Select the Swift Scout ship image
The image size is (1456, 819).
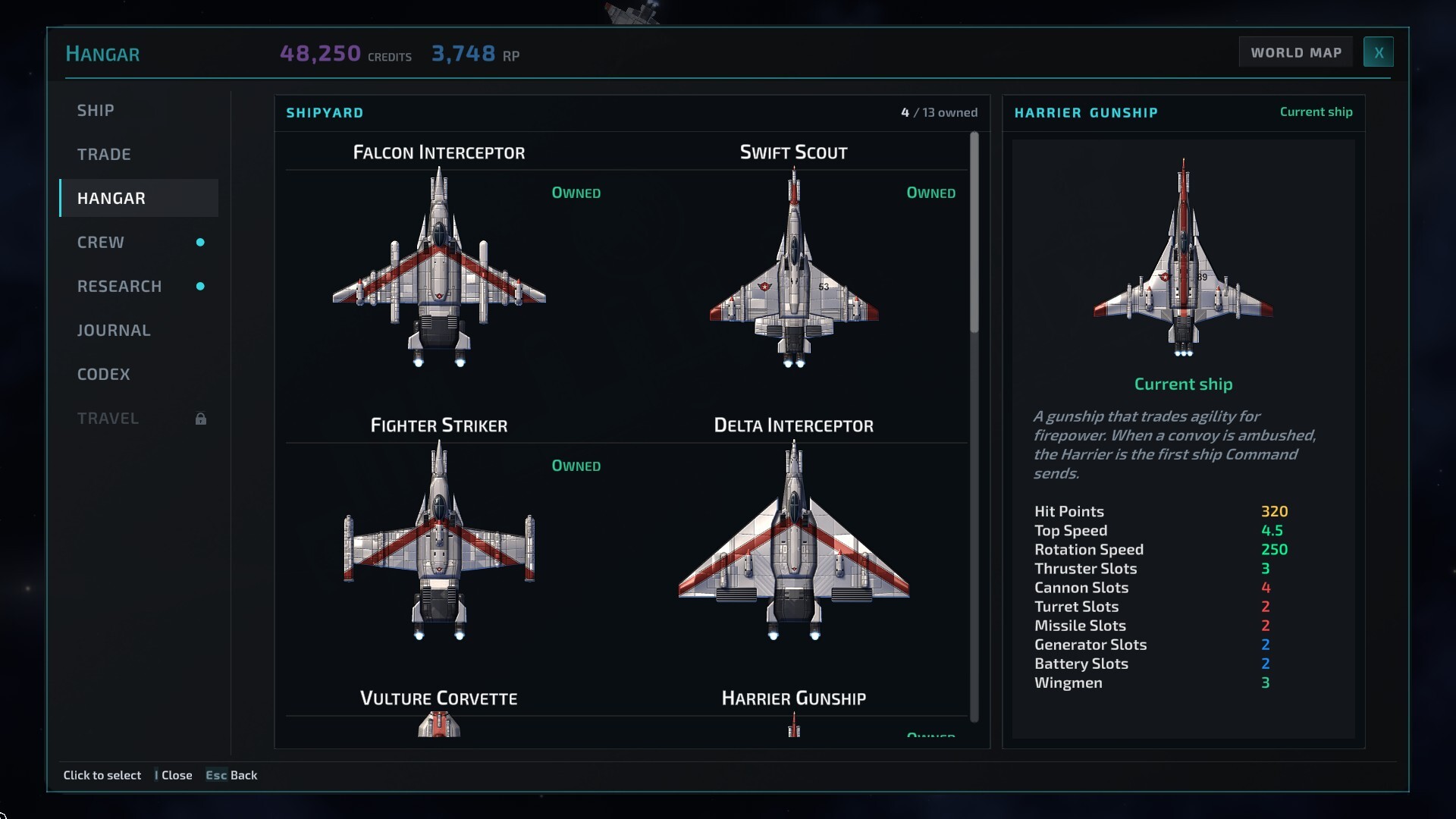click(794, 268)
